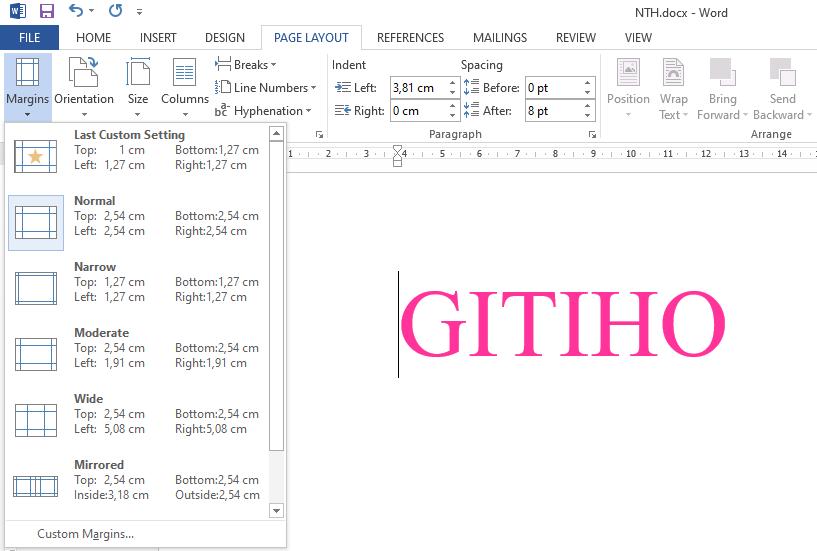Switch to the REFERENCES tab
This screenshot has width=817, height=551.
(x=410, y=38)
